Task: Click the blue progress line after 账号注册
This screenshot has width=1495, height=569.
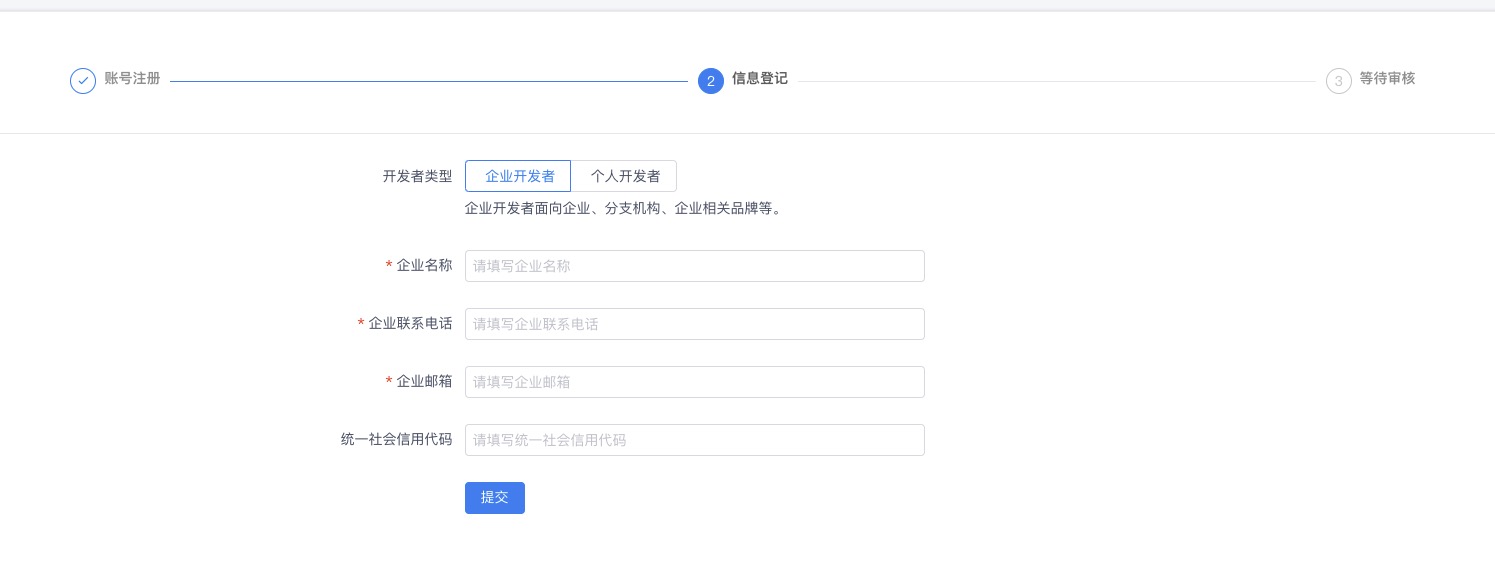Action: (x=429, y=81)
